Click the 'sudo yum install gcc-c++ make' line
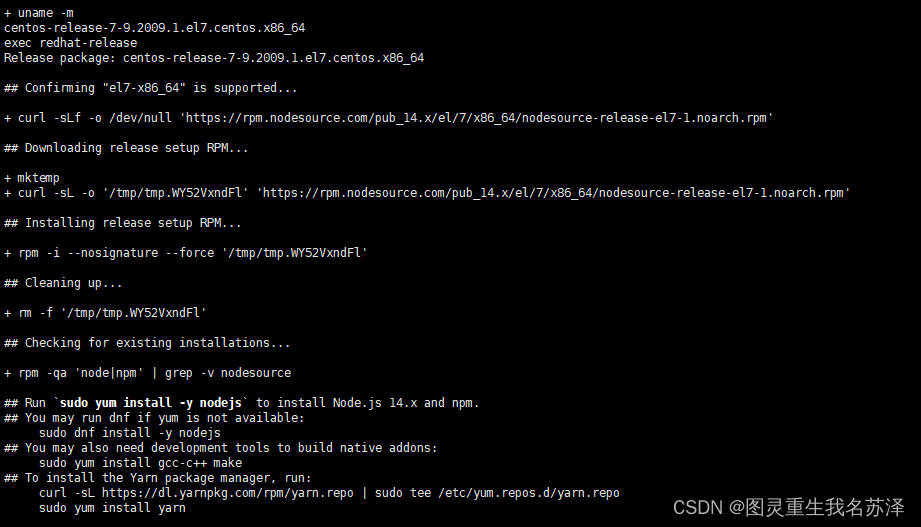 click(140, 463)
